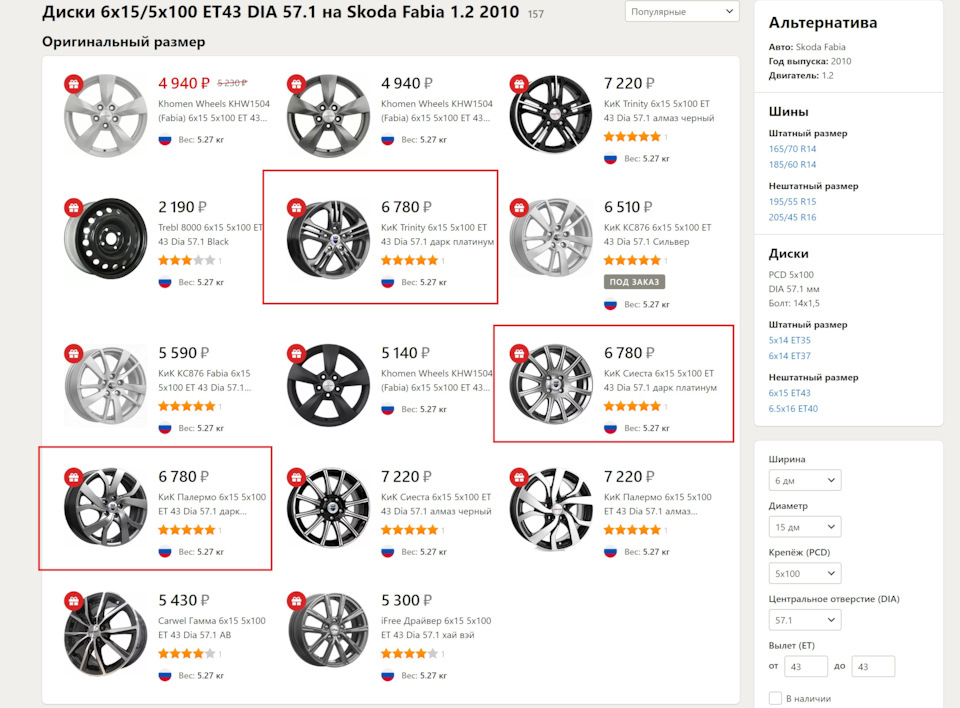The width and height of the screenshot is (960, 708).
Task: Click gift icon on КиК Палермо дарк wheel
Action: [x=72, y=477]
